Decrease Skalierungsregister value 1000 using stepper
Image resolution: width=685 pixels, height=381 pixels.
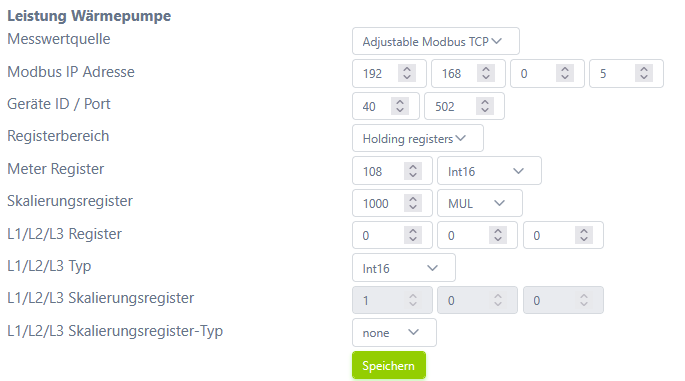click(x=413, y=207)
